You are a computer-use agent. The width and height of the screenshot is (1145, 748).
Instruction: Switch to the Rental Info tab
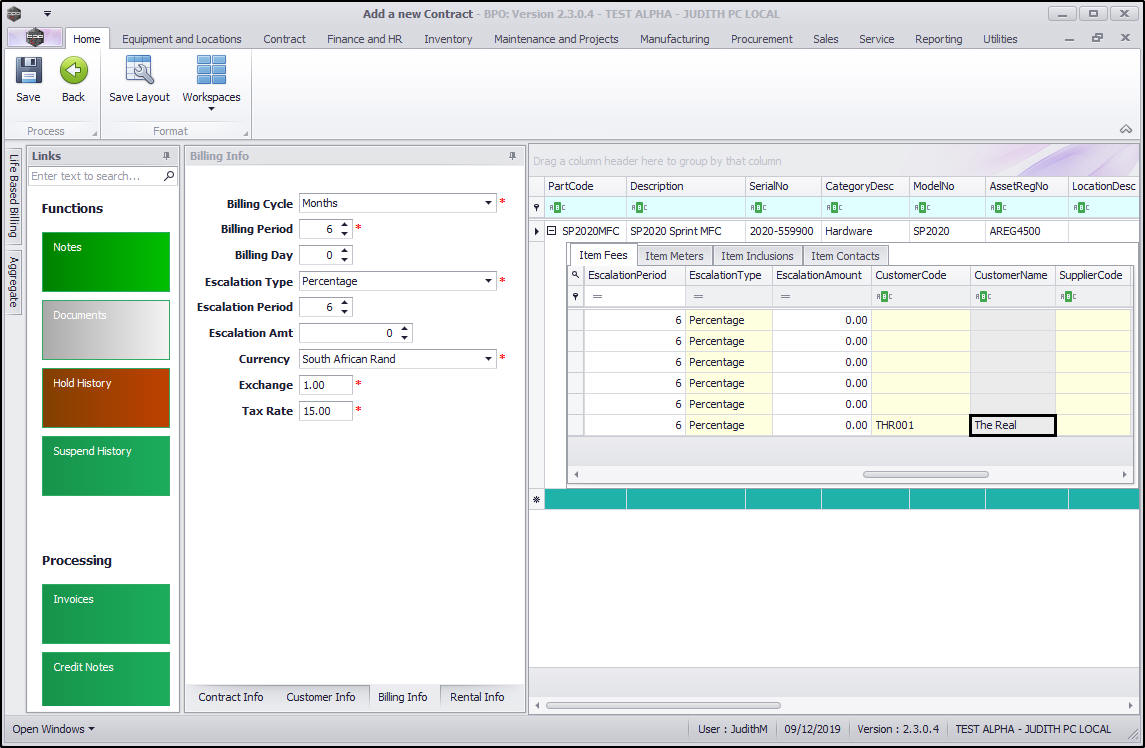pos(477,697)
